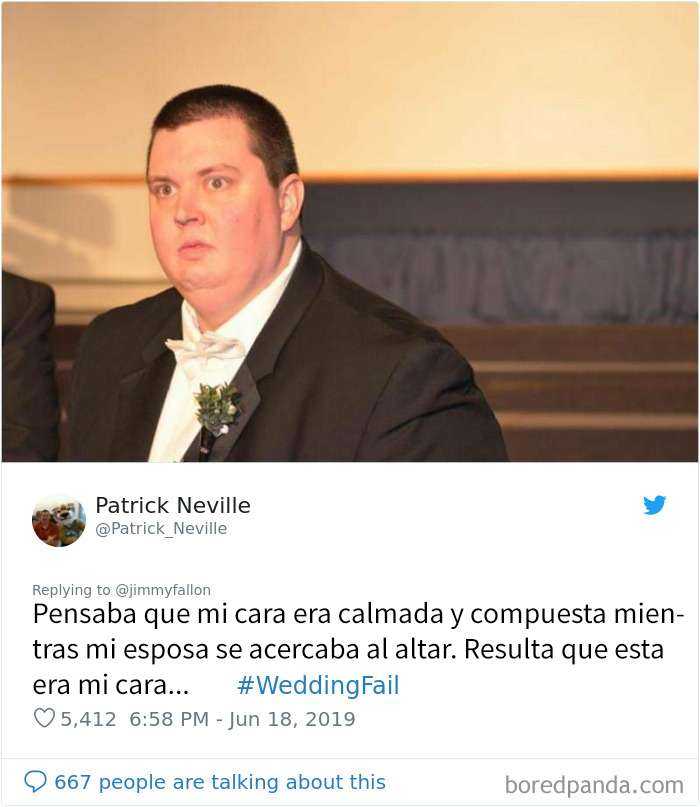Open the Patrick Neville display name
700x807 pixels.
pyautogui.click(x=173, y=505)
